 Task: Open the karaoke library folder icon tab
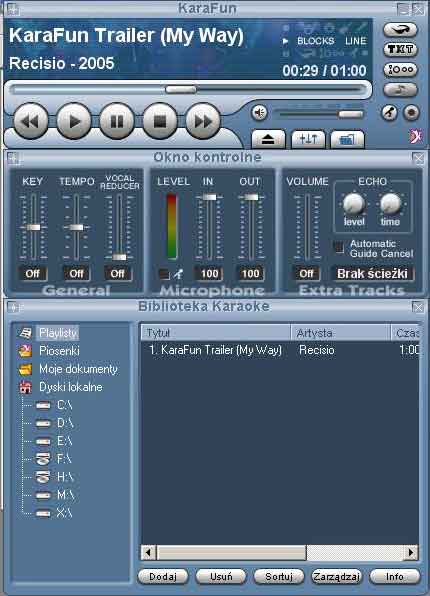click(347, 139)
